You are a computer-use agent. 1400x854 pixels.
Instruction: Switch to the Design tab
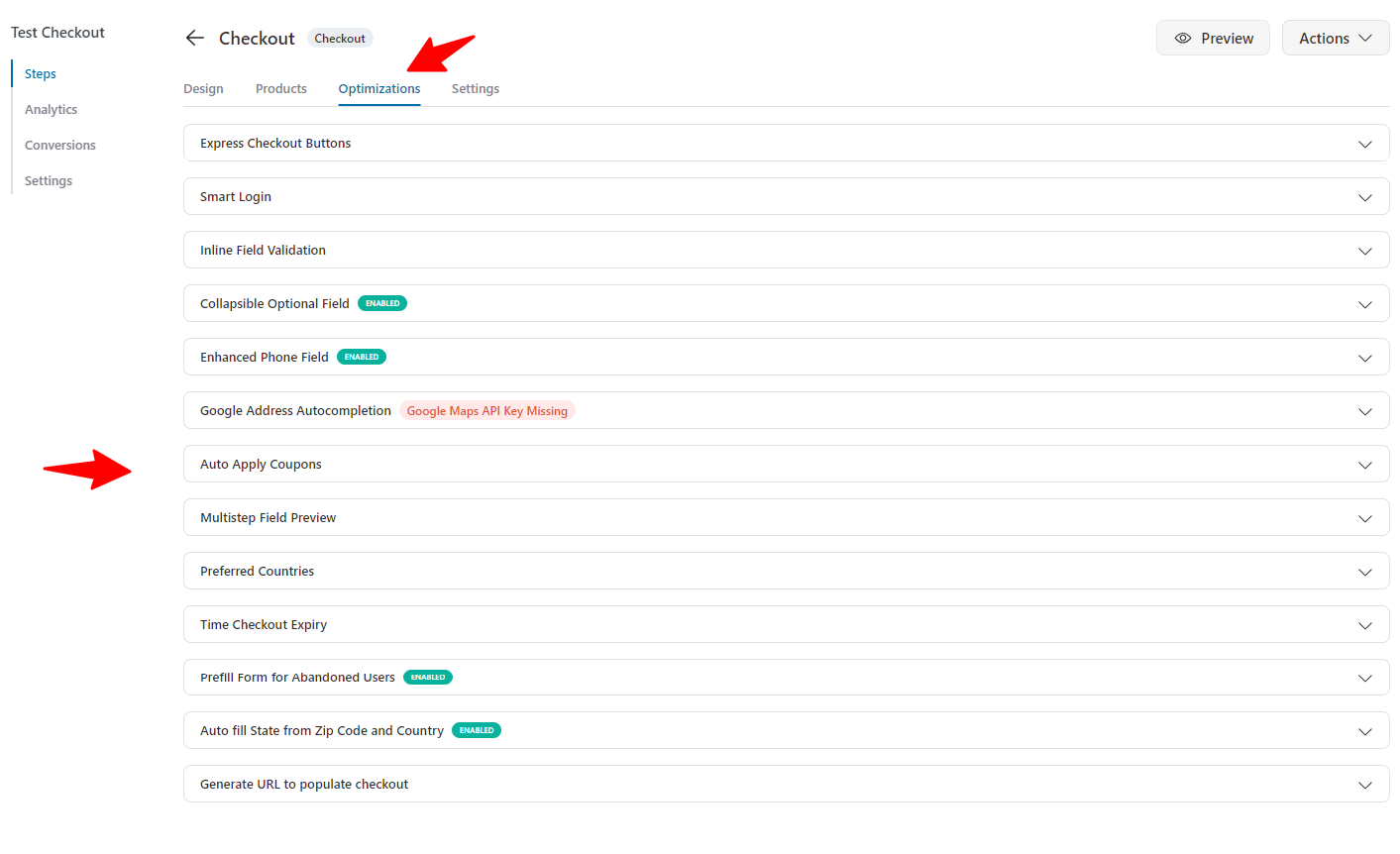pos(203,88)
